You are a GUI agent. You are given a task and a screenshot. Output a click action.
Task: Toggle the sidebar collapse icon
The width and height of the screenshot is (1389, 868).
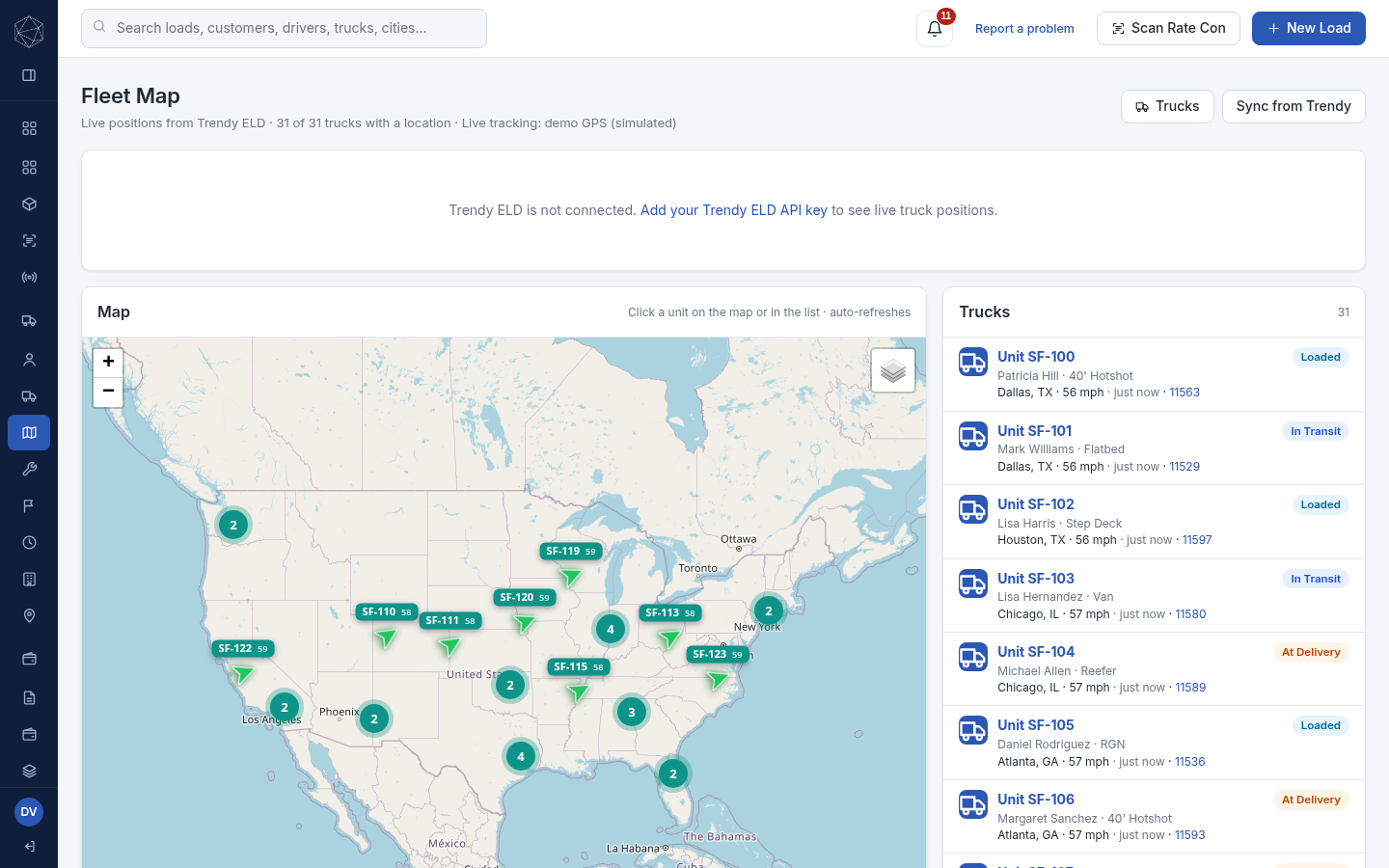click(x=29, y=75)
